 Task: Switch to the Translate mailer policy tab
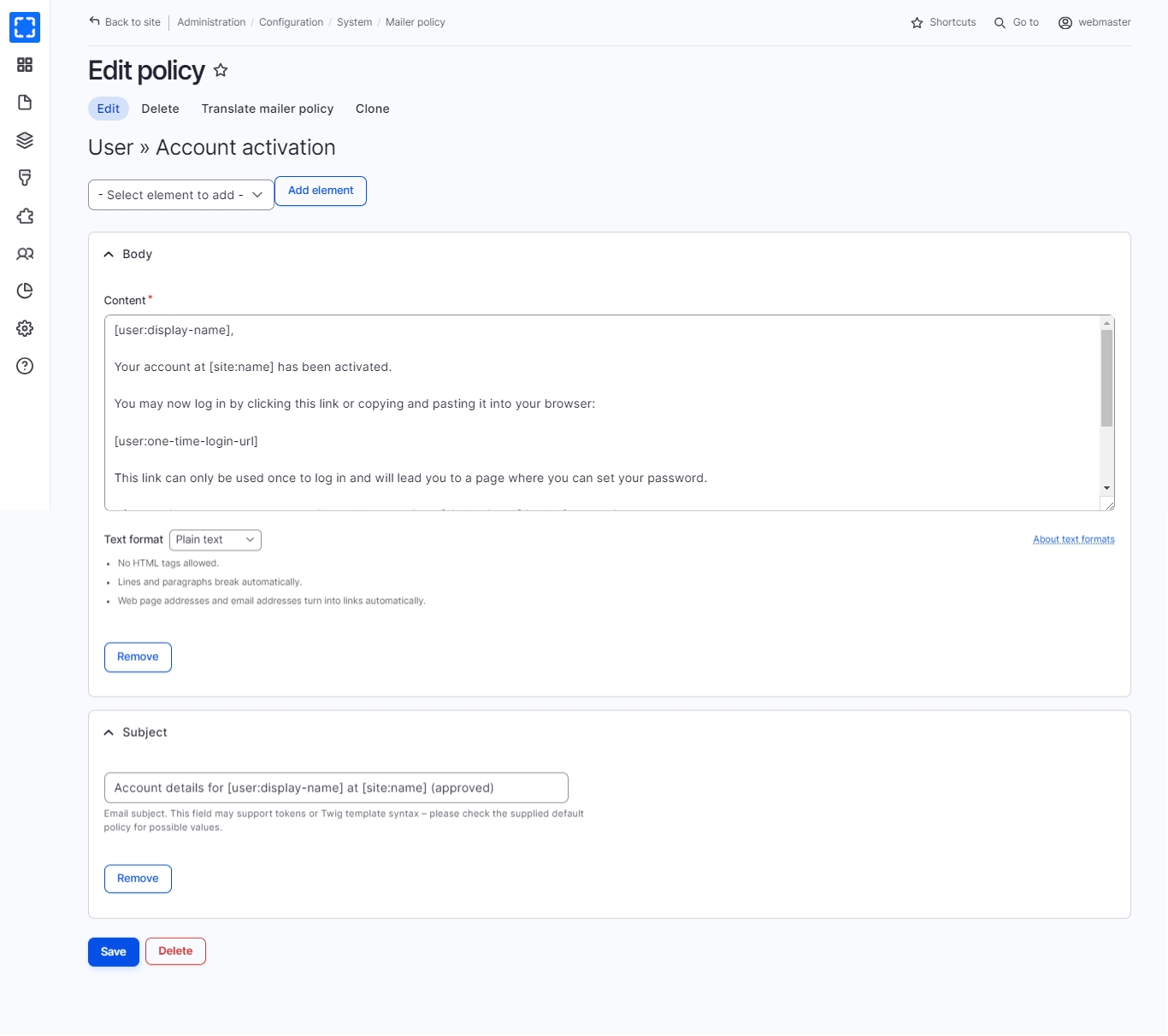click(268, 109)
